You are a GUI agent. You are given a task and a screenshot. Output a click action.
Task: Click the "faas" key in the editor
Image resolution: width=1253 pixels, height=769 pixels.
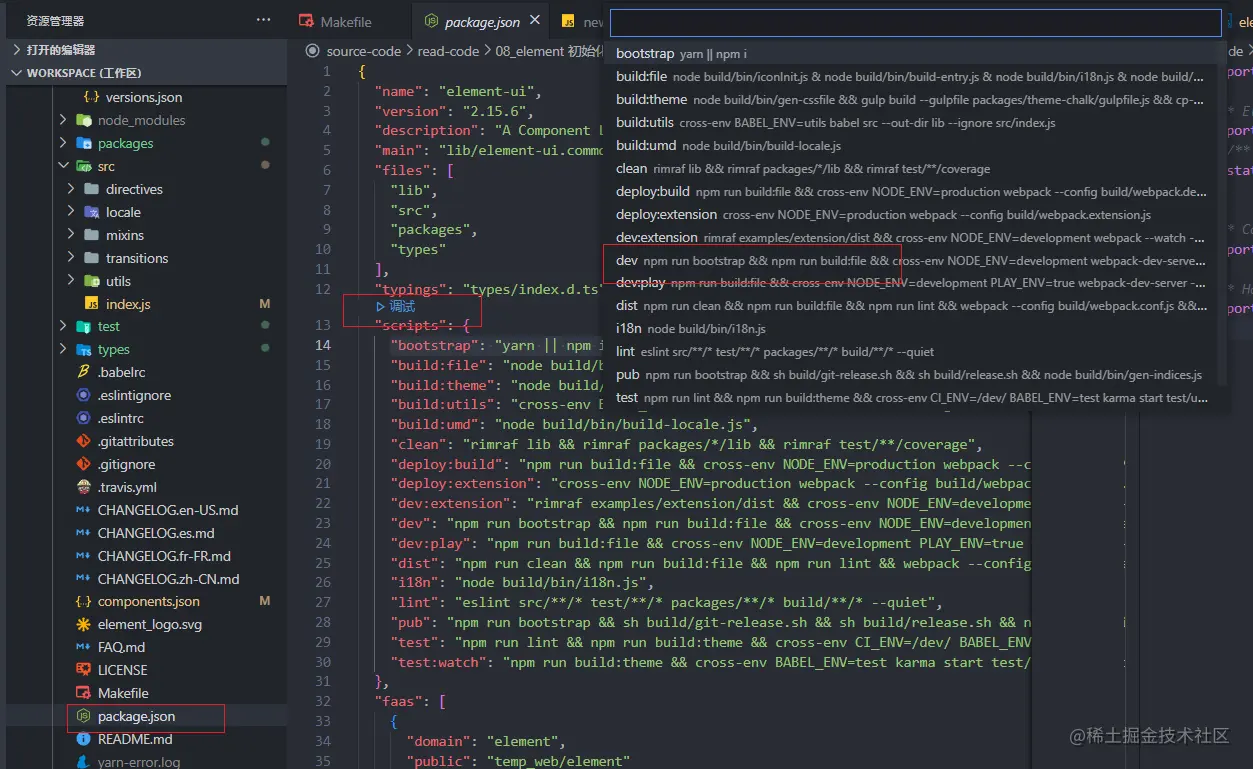click(x=399, y=701)
